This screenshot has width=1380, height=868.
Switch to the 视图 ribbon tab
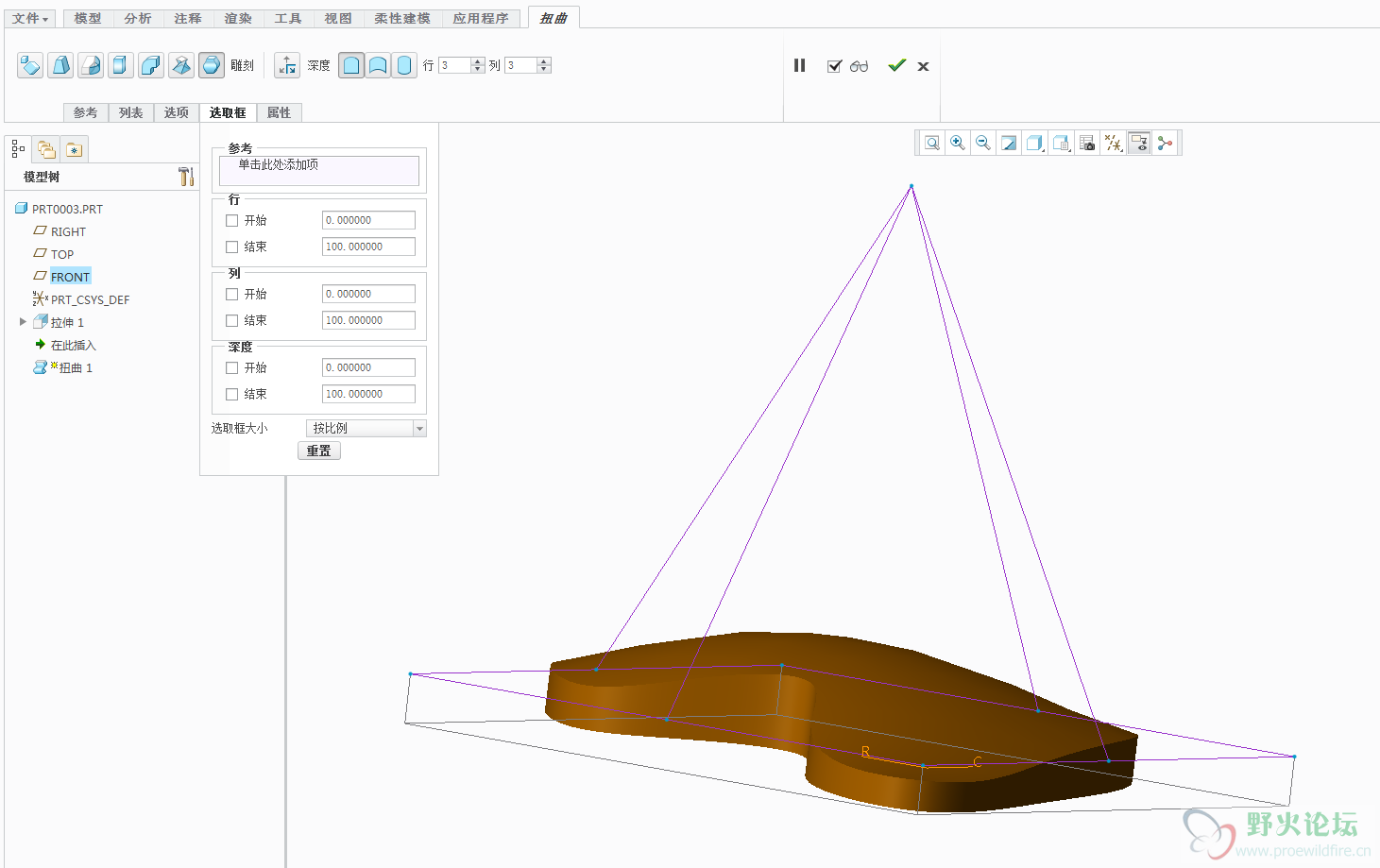tap(338, 18)
